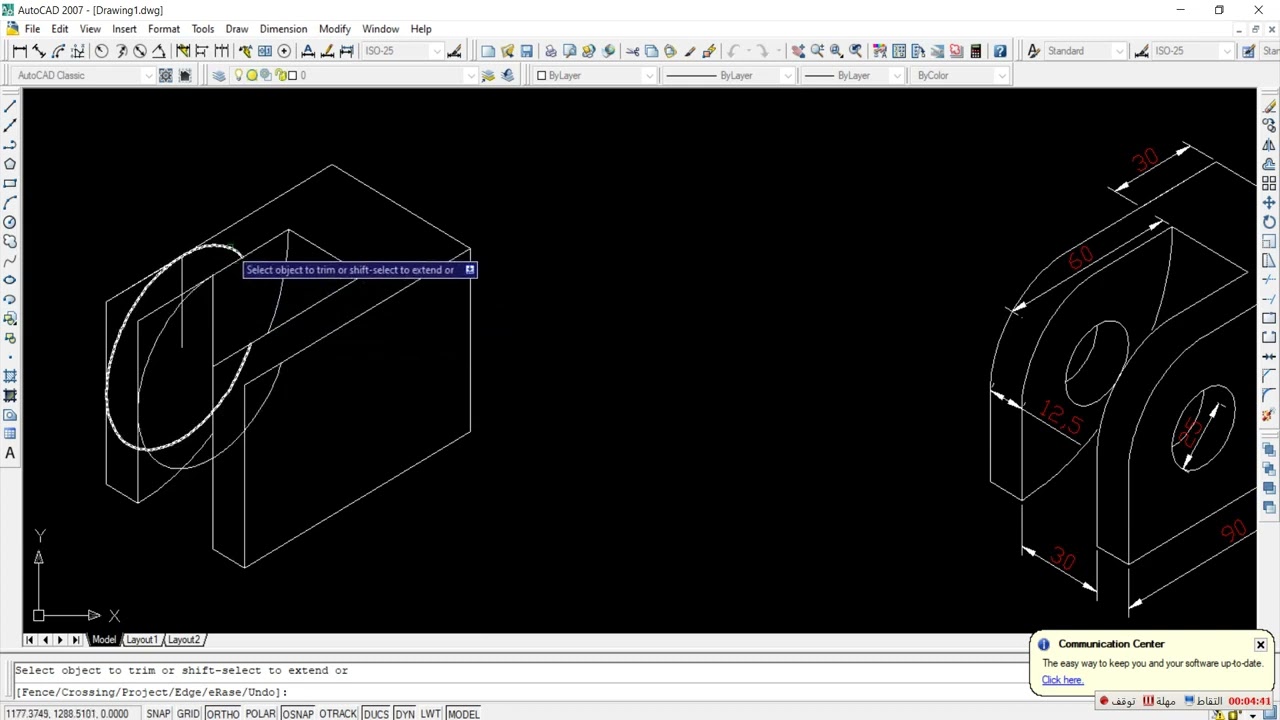Toggle GRID display in status bar

point(188,713)
